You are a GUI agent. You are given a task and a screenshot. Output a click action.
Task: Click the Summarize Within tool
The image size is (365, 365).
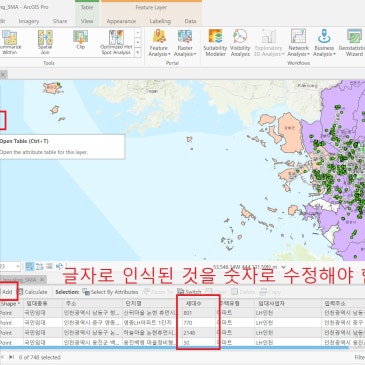click(10, 42)
